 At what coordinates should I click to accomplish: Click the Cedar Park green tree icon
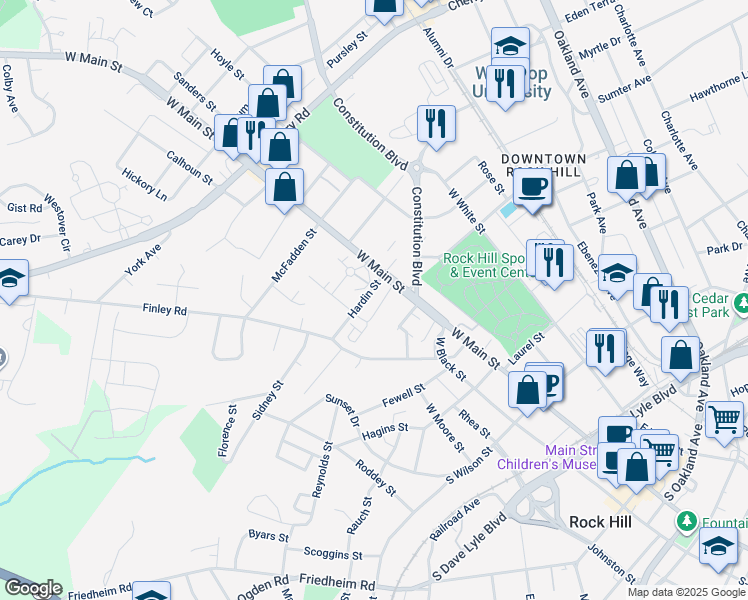coord(741,303)
